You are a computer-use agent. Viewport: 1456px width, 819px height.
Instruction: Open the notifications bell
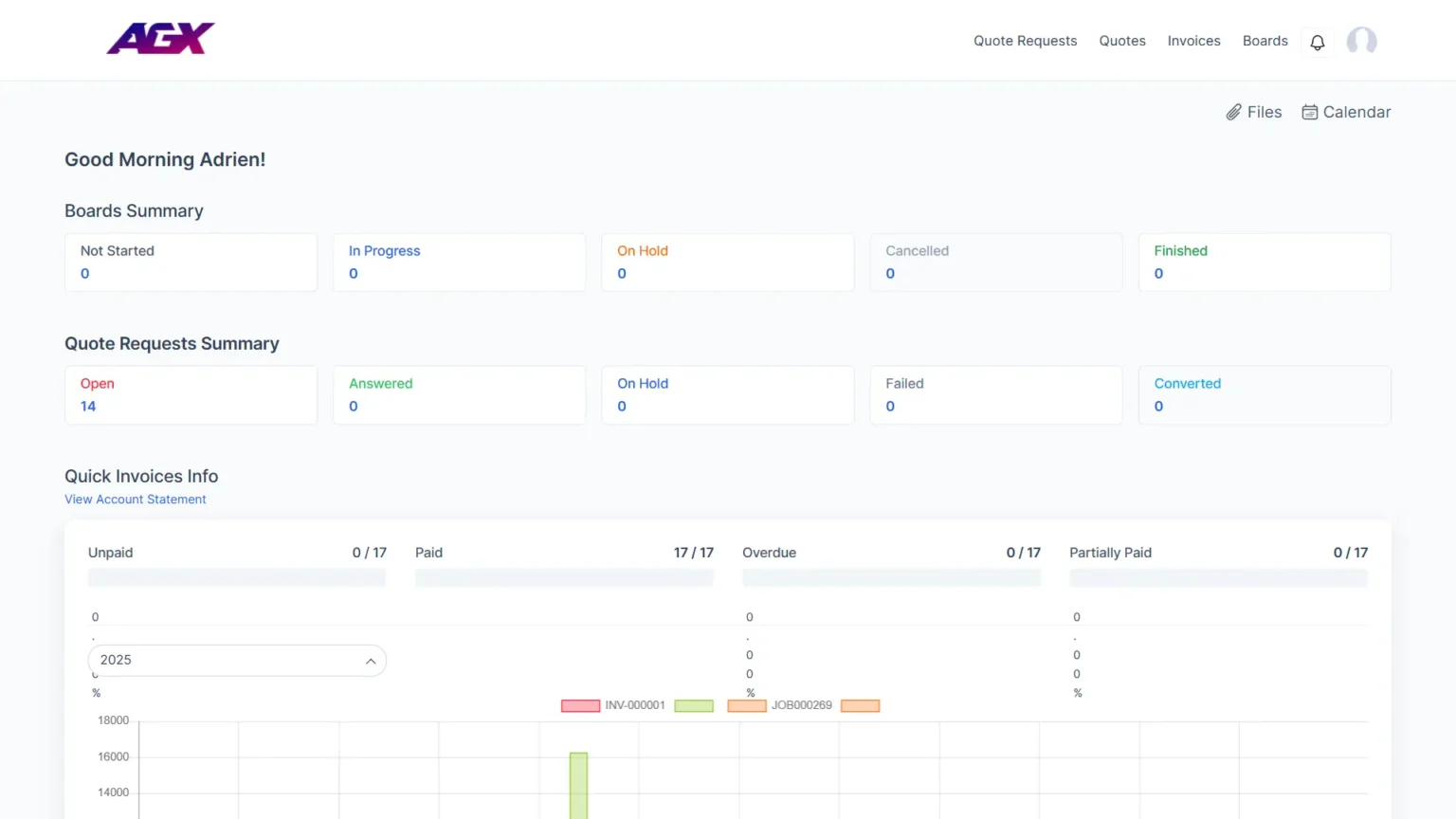click(1317, 42)
